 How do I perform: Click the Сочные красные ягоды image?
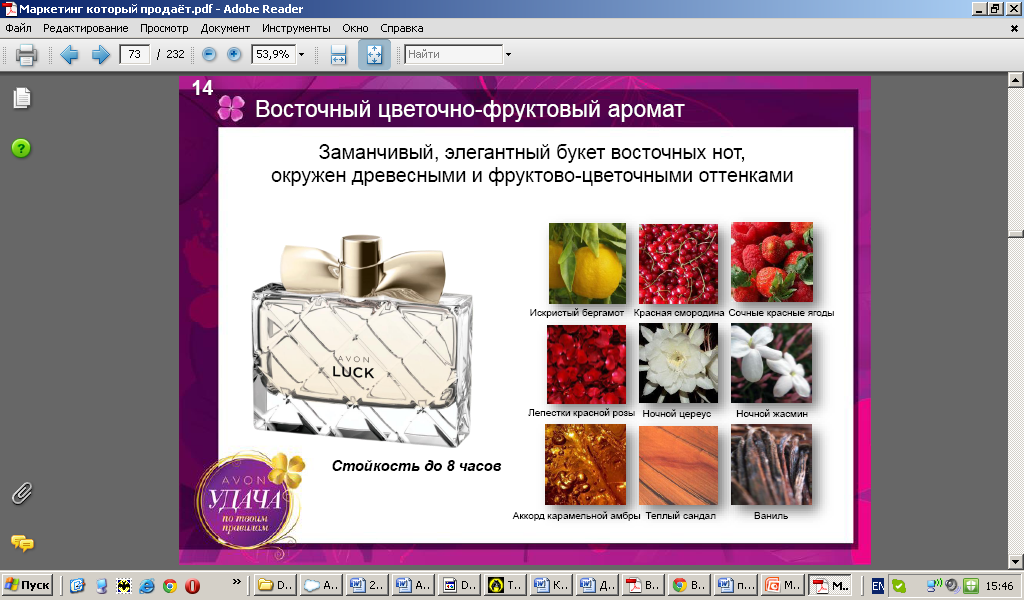(772, 262)
